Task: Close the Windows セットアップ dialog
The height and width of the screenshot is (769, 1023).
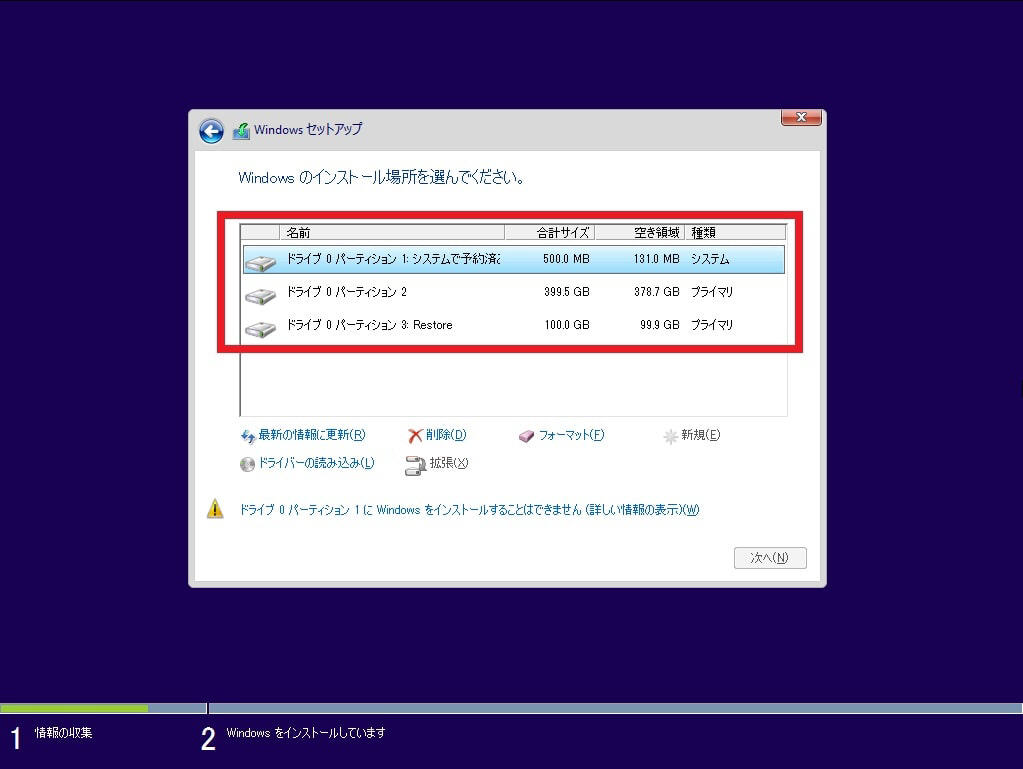Action: [801, 117]
